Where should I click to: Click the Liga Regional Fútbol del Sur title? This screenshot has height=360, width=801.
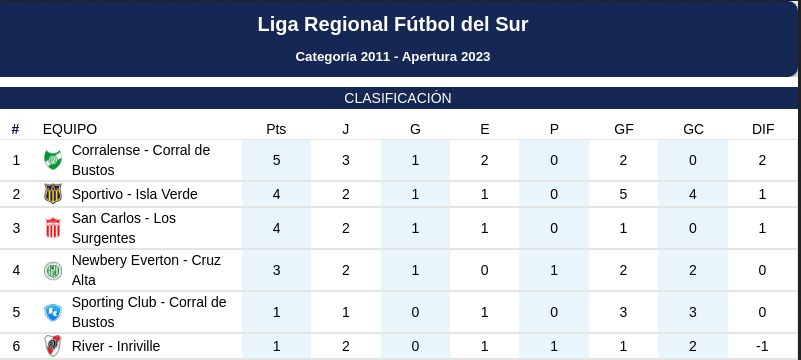coord(392,25)
